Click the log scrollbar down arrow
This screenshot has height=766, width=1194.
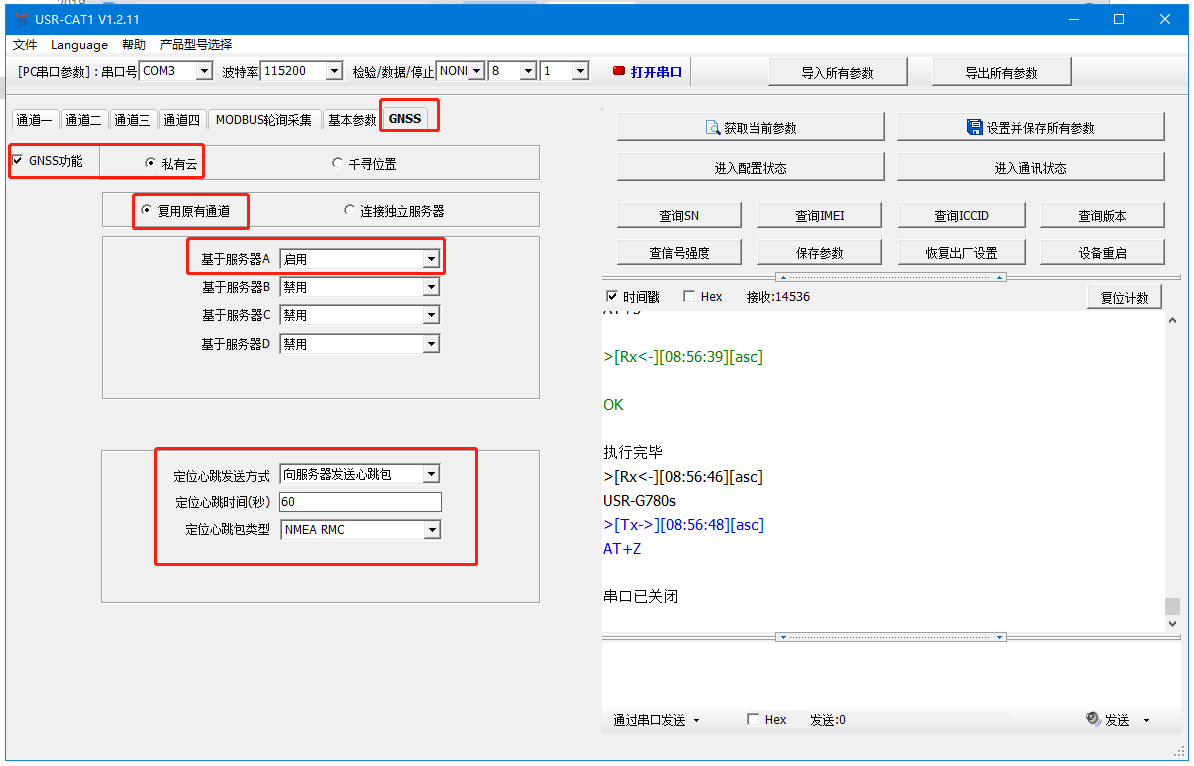[1173, 624]
